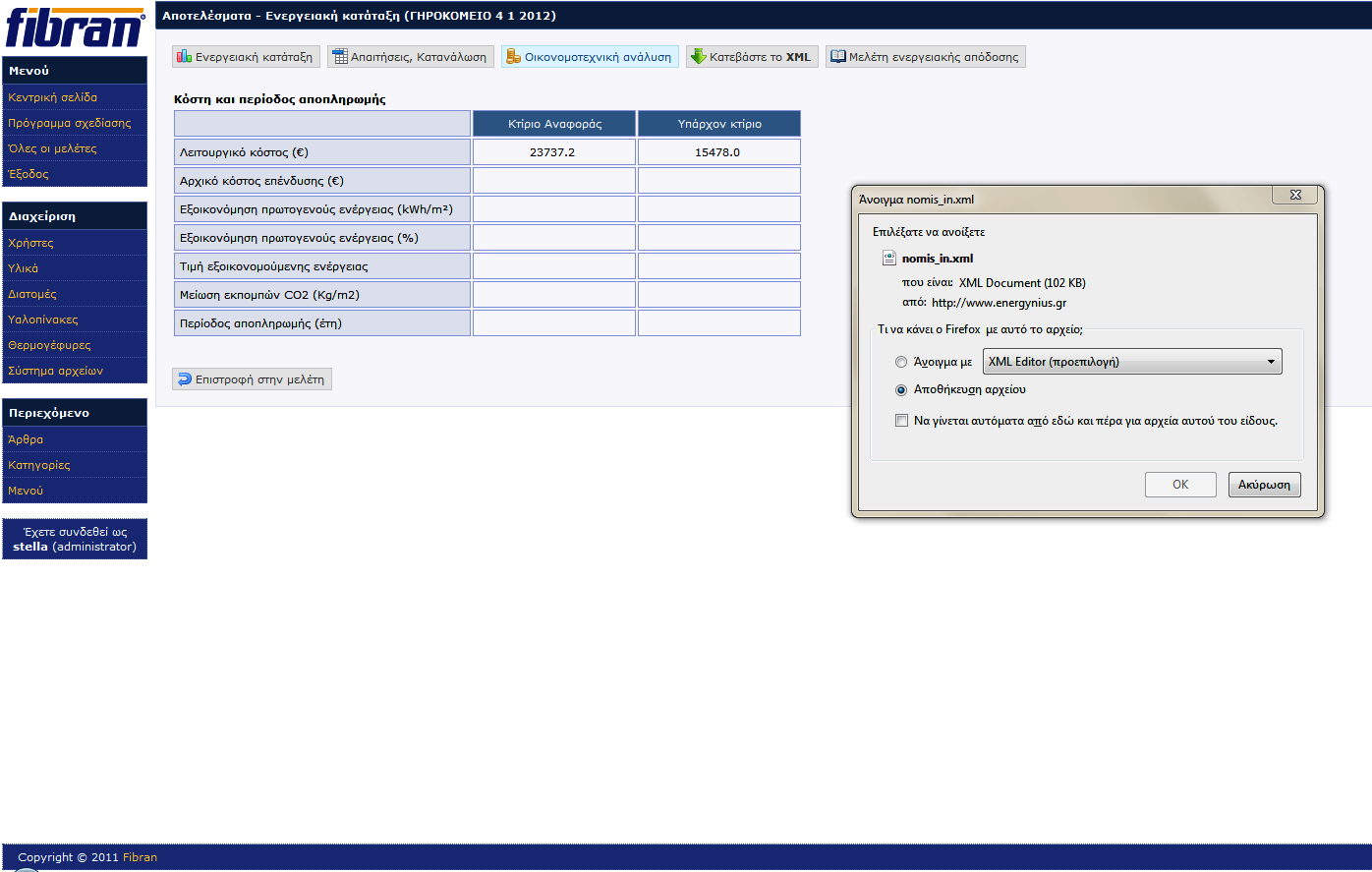1372x872 pixels.
Task: Open Διατομές management page
Action: click(x=32, y=294)
